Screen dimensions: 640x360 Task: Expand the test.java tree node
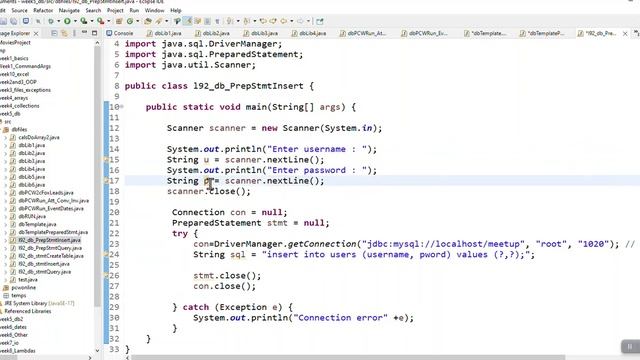pyautogui.click(x=6, y=280)
